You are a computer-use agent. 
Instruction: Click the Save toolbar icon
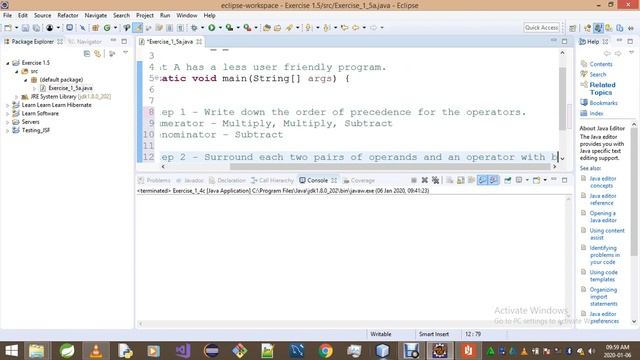tap(25, 28)
